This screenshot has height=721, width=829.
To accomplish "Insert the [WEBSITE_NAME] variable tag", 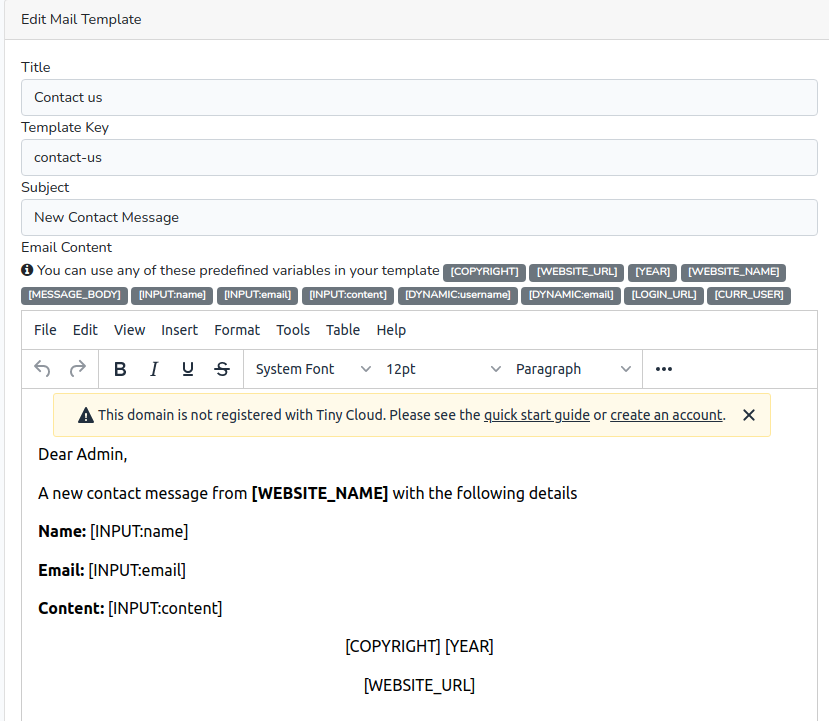I will [x=733, y=272].
